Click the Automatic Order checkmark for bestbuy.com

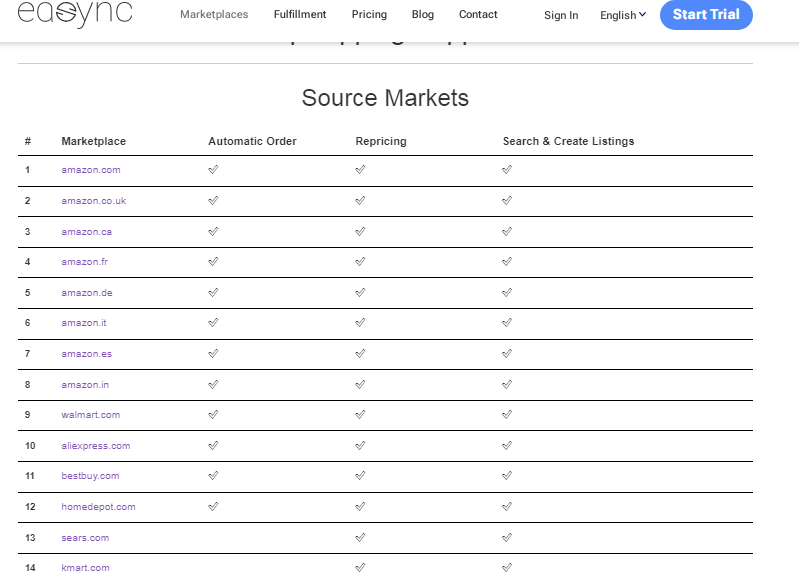pyautogui.click(x=214, y=475)
